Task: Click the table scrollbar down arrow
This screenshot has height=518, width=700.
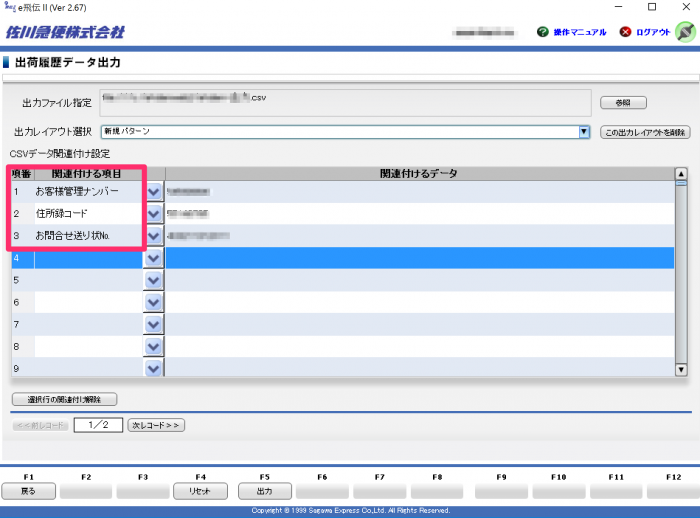Action: pos(681,370)
